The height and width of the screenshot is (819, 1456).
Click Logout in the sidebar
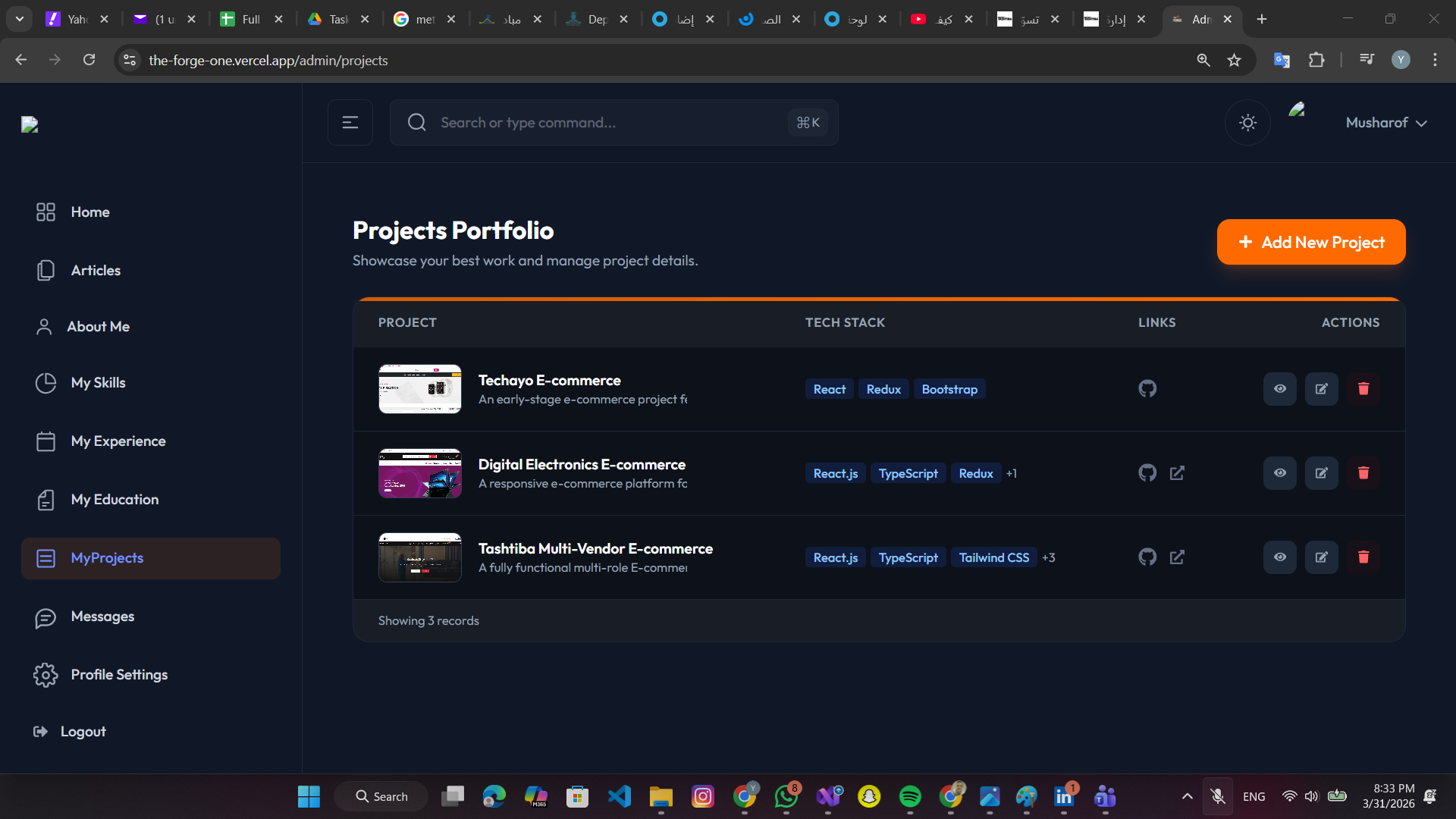click(83, 732)
